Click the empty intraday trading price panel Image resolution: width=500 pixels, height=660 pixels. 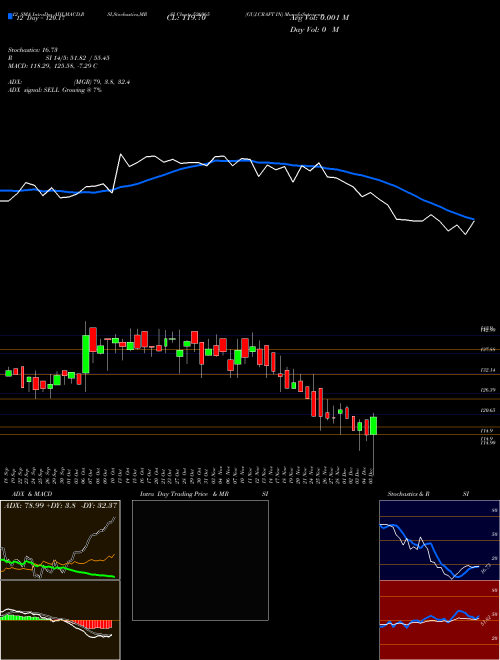(x=200, y=560)
